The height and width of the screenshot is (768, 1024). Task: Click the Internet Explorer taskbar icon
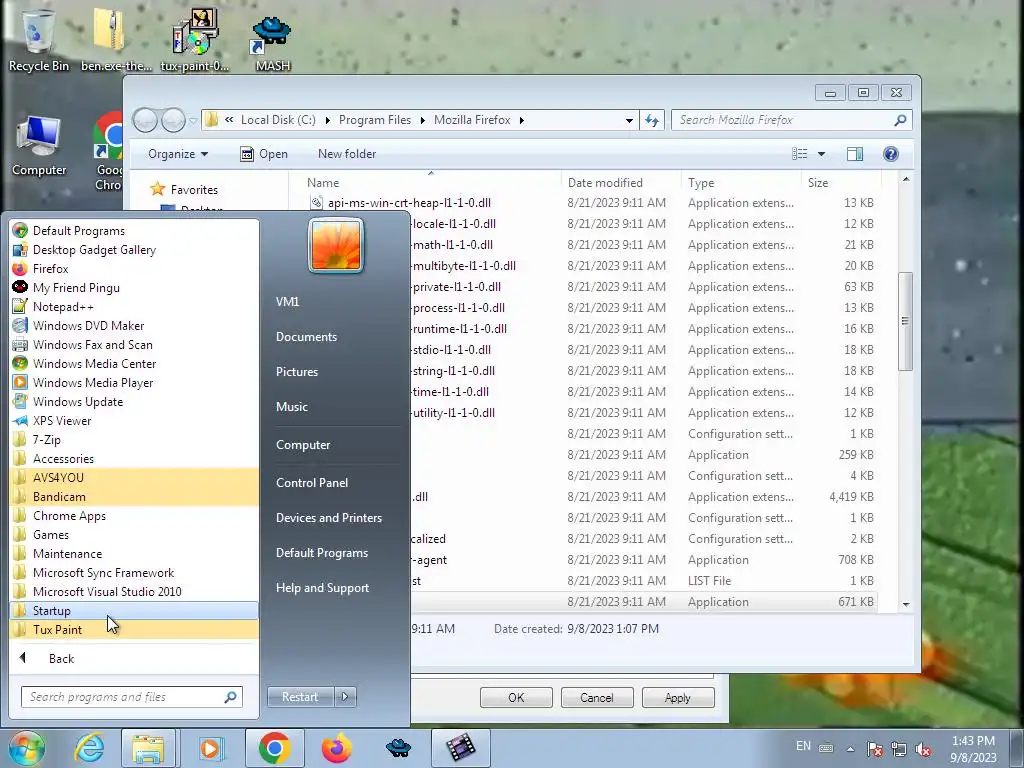(x=89, y=748)
